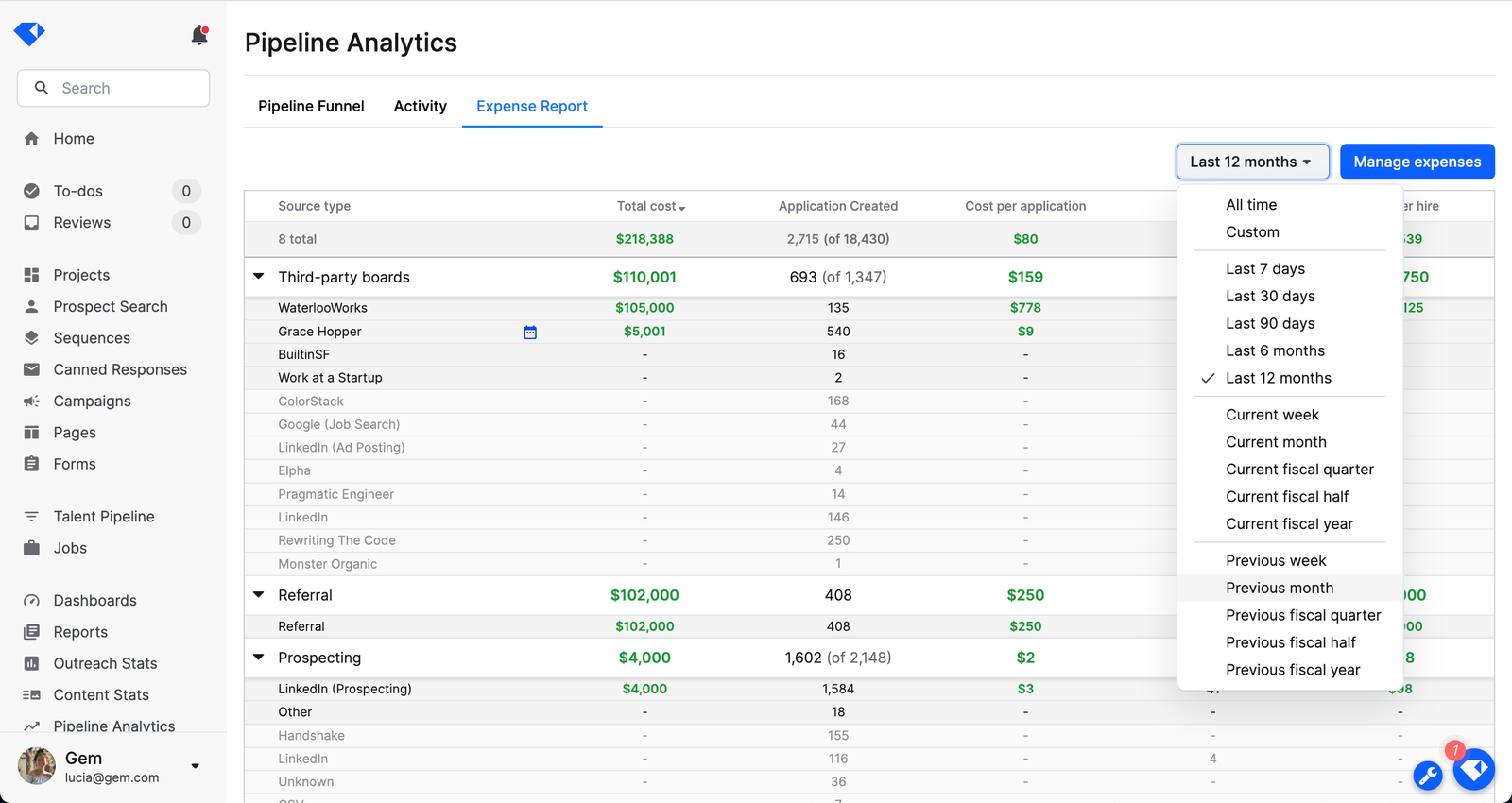Image resolution: width=1512 pixels, height=803 pixels.
Task: Switch to the Activity tab
Action: (x=420, y=106)
